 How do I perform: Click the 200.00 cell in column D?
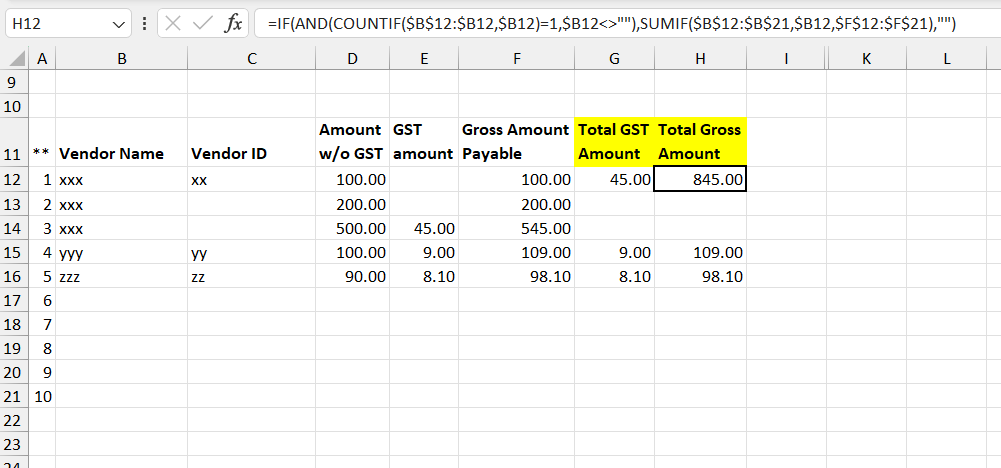click(x=353, y=204)
